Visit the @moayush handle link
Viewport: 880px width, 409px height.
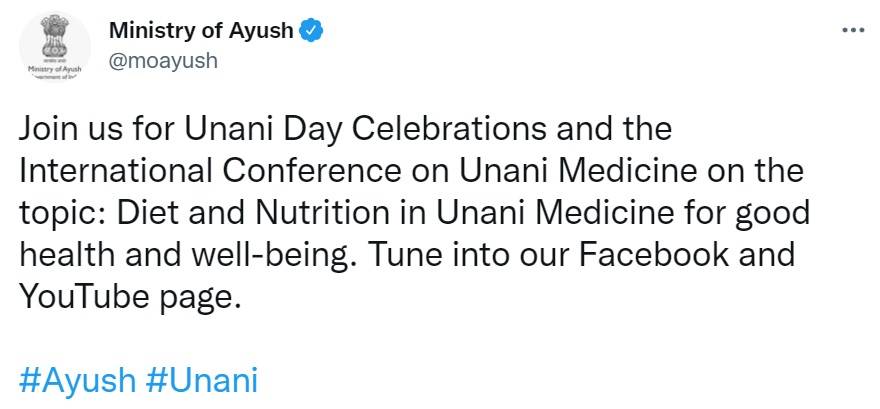tap(163, 59)
